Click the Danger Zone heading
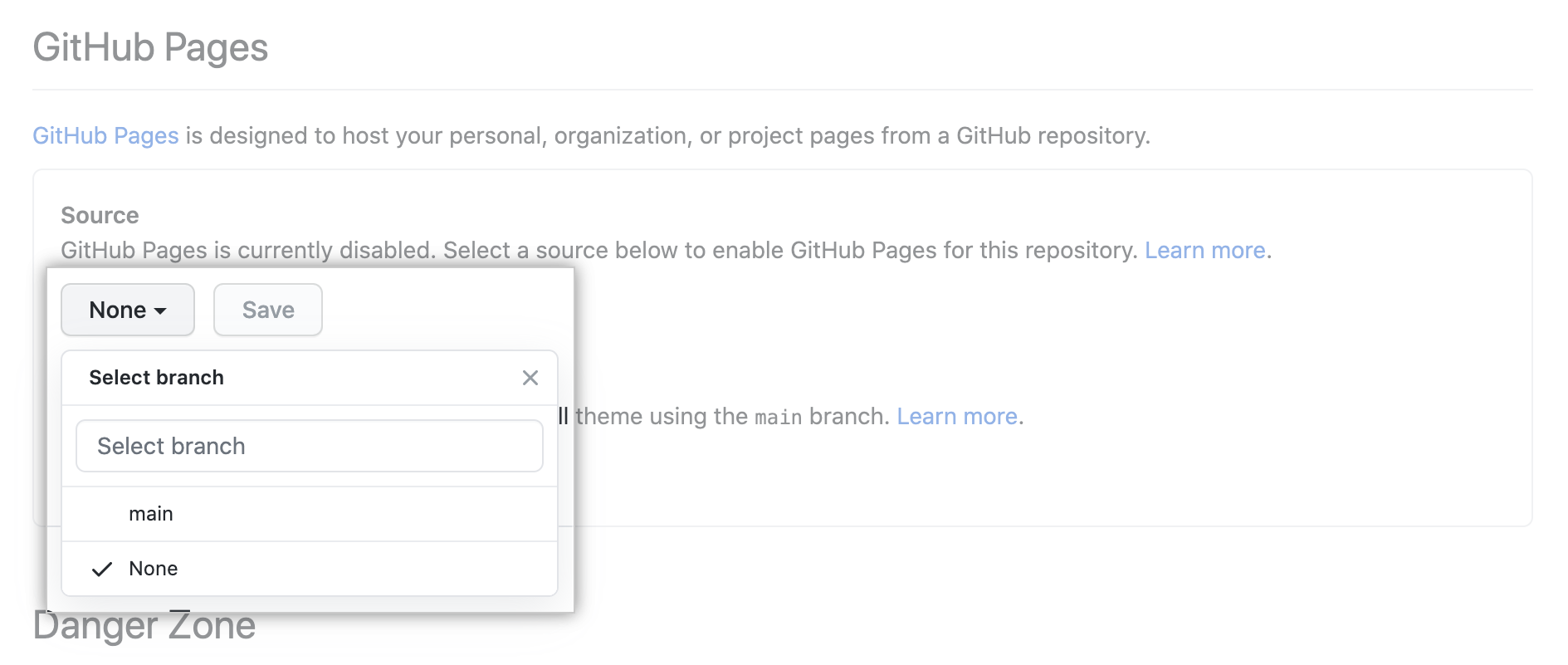Image resolution: width=1568 pixels, height=665 pixels. [144, 627]
